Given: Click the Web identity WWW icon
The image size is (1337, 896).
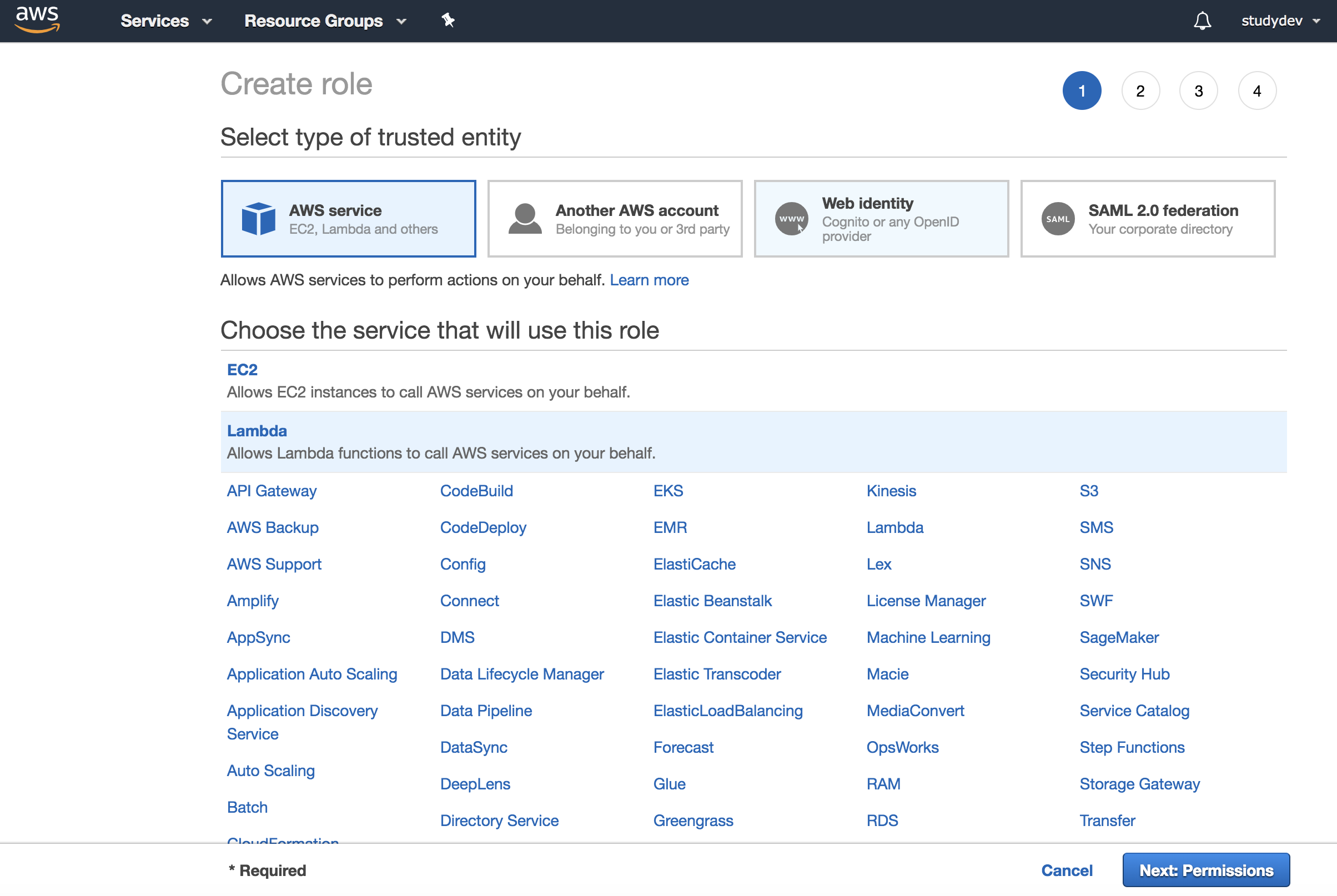Looking at the screenshot, I should [x=791, y=219].
